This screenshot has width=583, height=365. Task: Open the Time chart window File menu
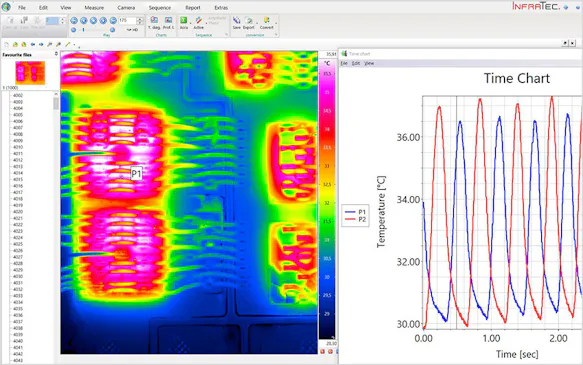pos(344,64)
